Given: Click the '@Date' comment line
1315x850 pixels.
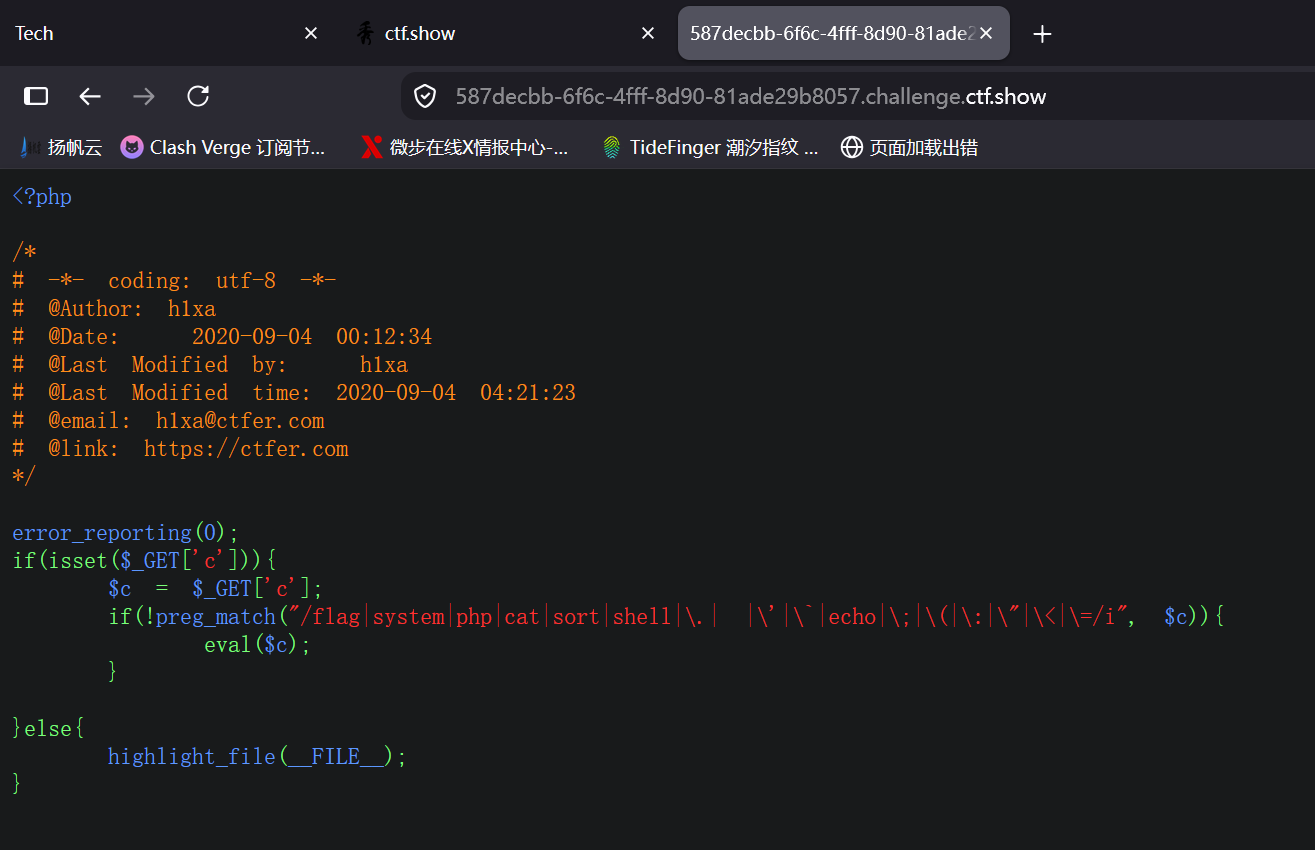Looking at the screenshot, I should pos(222,337).
